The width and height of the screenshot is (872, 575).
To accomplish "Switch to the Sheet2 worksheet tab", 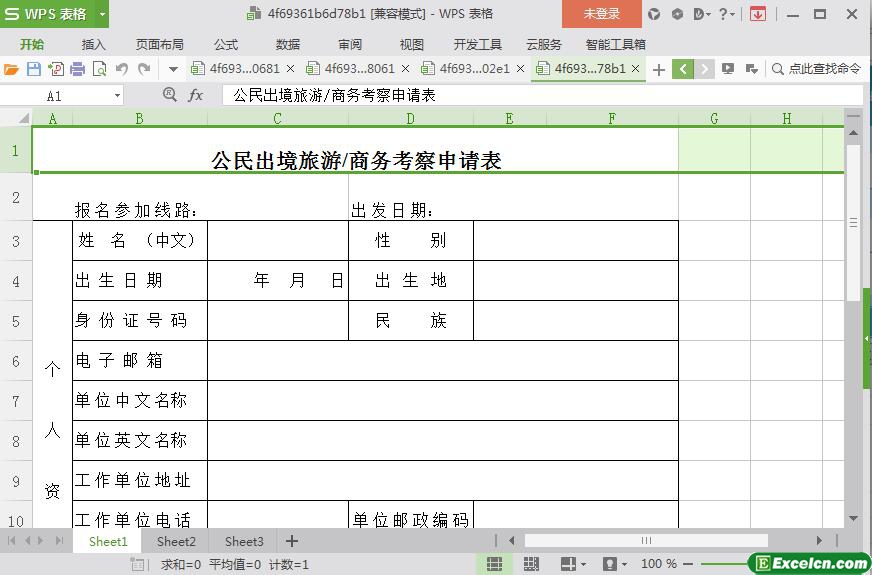I will pyautogui.click(x=176, y=541).
